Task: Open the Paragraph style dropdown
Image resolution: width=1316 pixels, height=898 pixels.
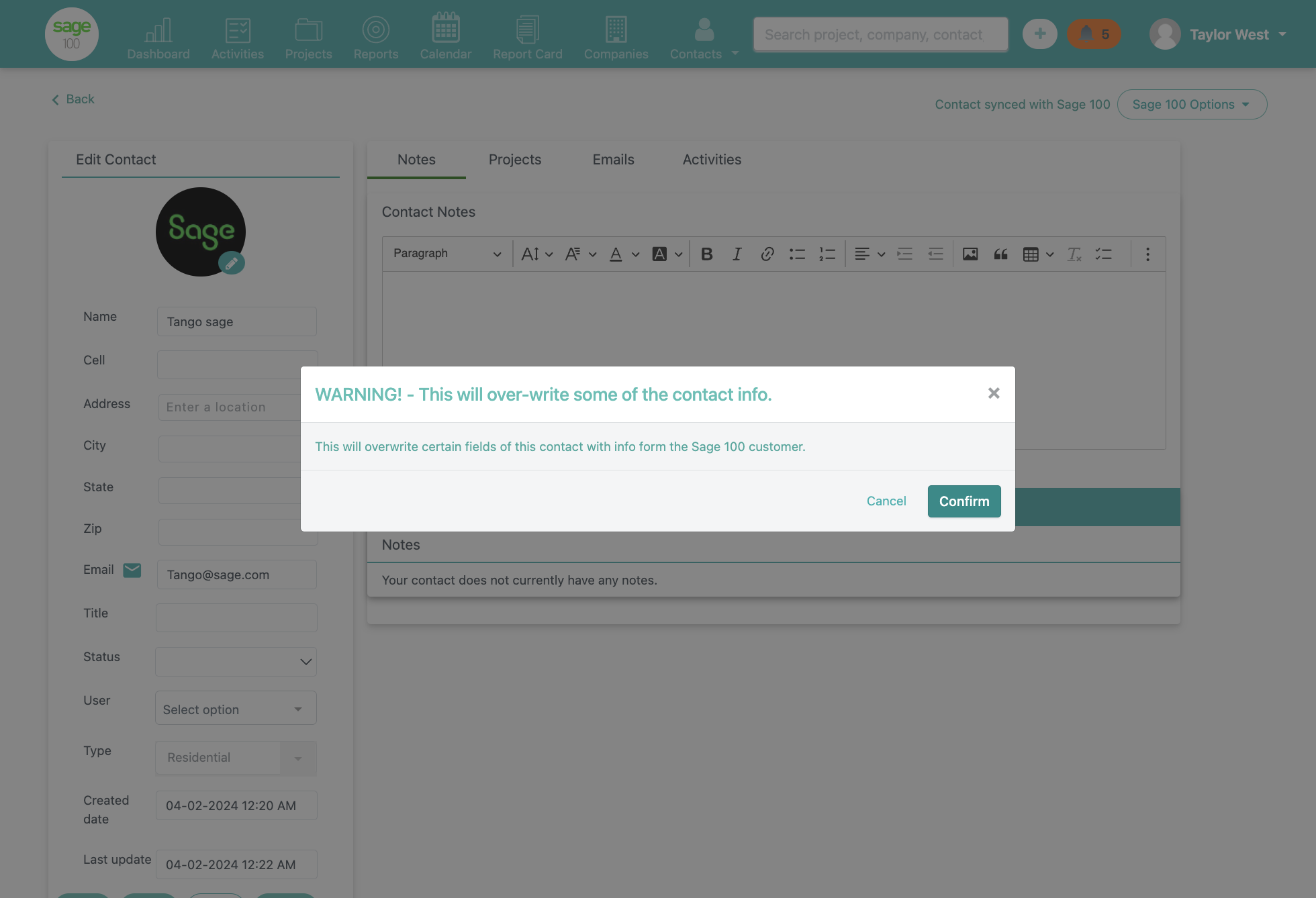Action: (446, 254)
